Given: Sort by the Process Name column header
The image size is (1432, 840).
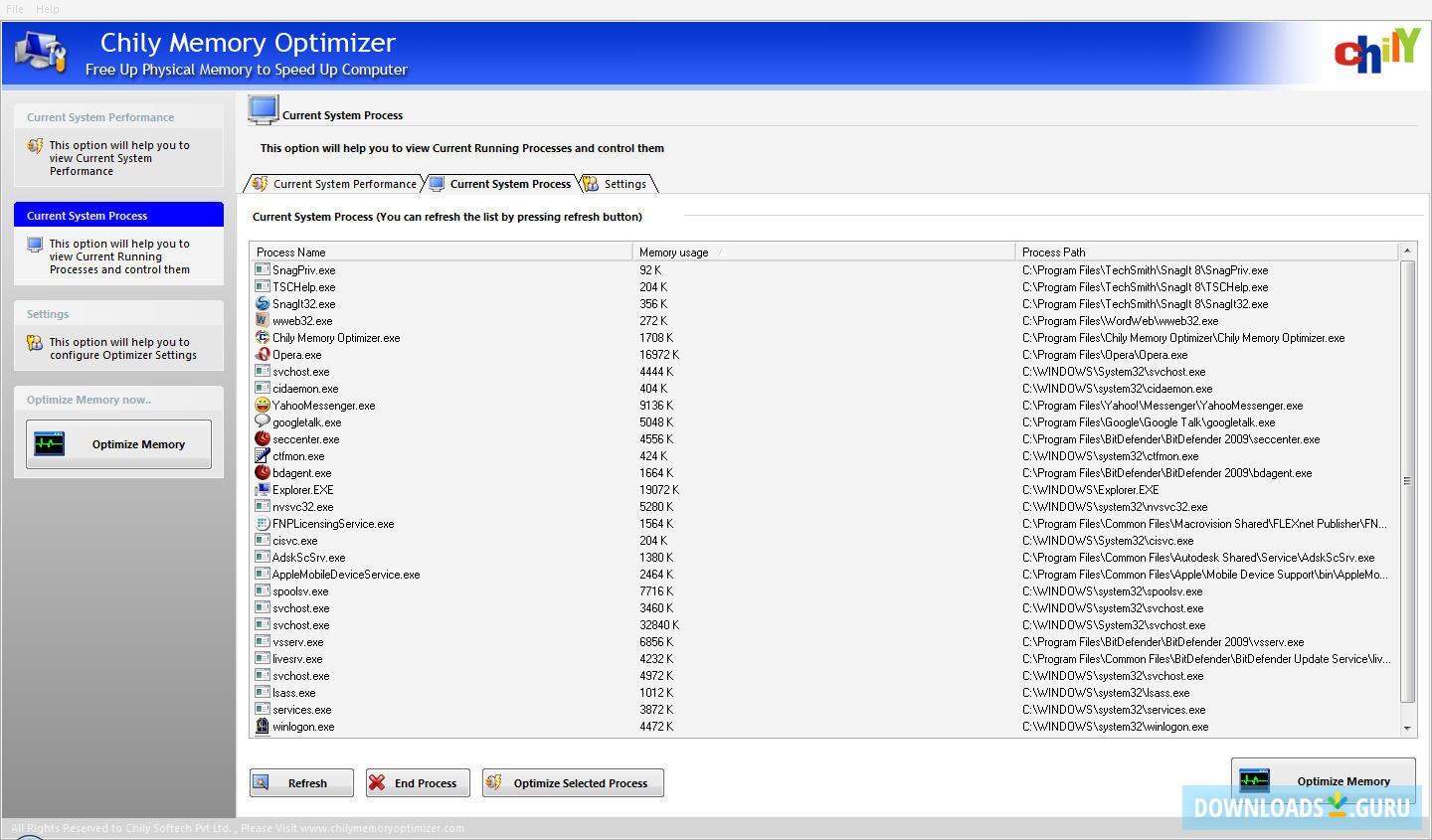Looking at the screenshot, I should pos(441,252).
